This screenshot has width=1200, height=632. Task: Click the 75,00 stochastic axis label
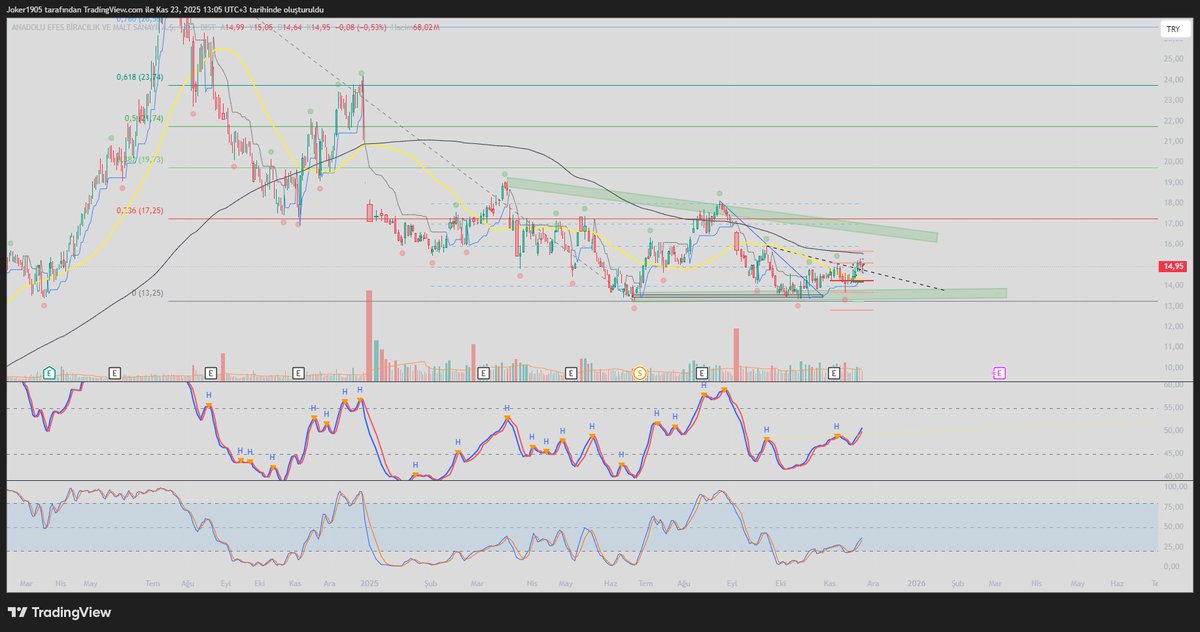point(1173,505)
